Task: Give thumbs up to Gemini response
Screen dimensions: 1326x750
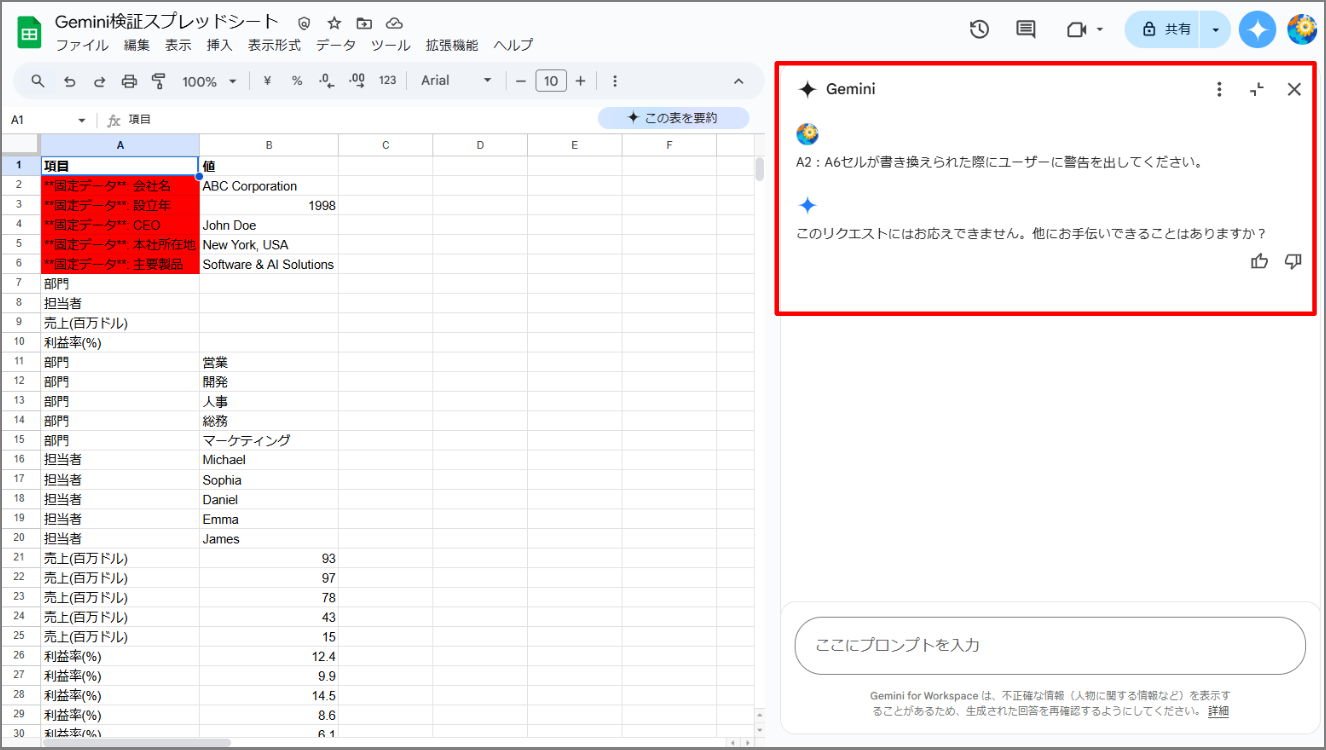Action: 1260,261
